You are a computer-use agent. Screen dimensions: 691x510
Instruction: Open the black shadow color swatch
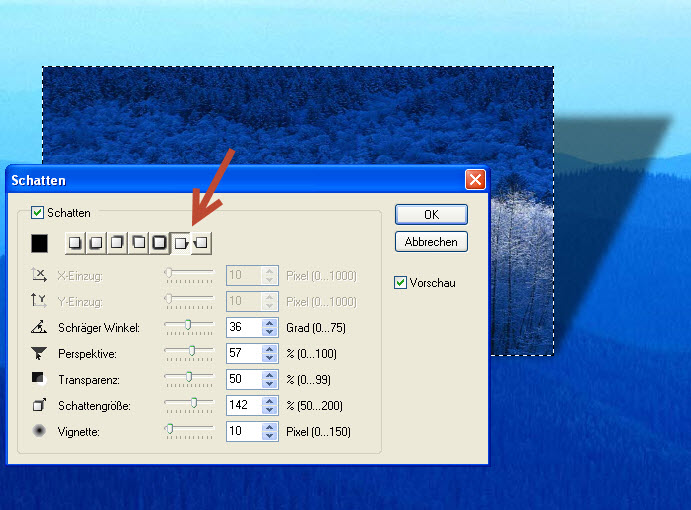pyautogui.click(x=39, y=243)
